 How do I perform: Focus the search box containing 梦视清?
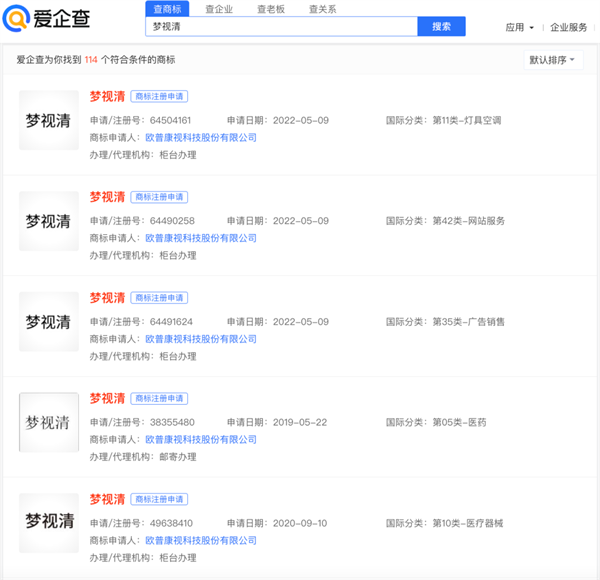click(281, 26)
